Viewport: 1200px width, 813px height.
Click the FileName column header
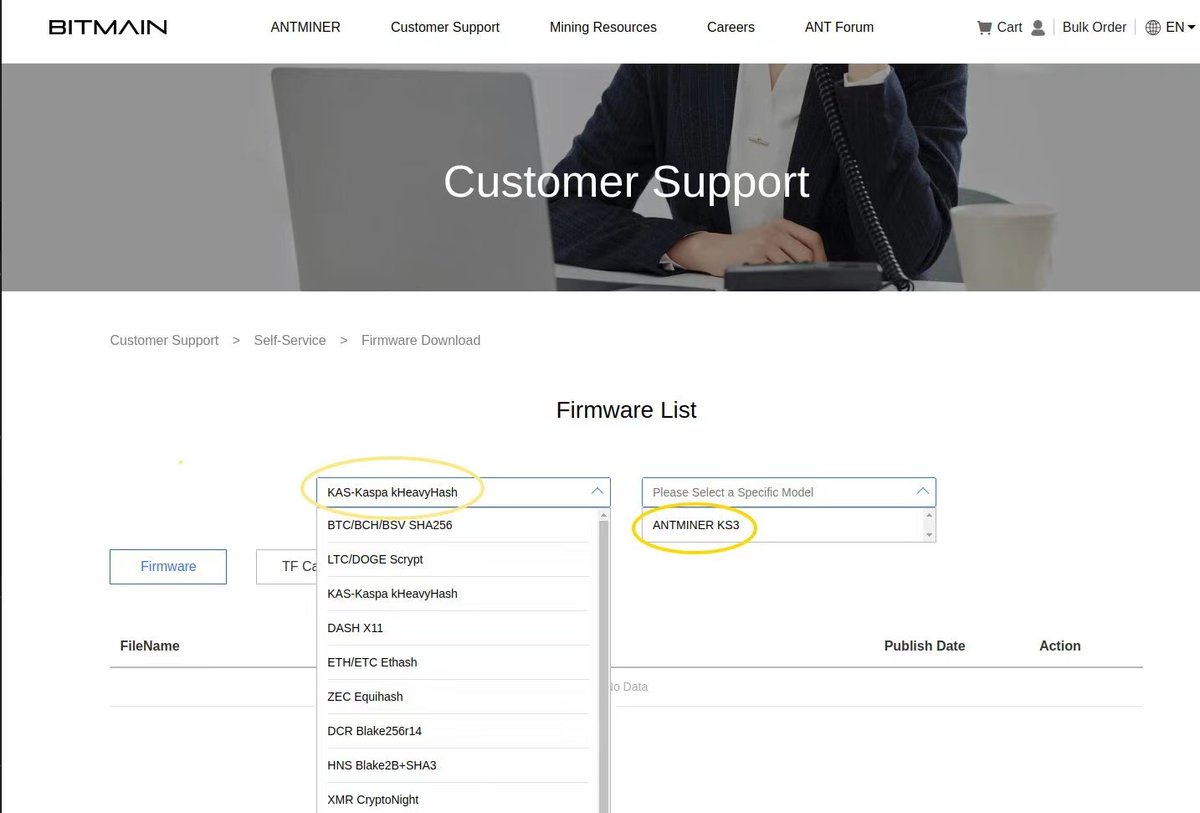point(150,646)
